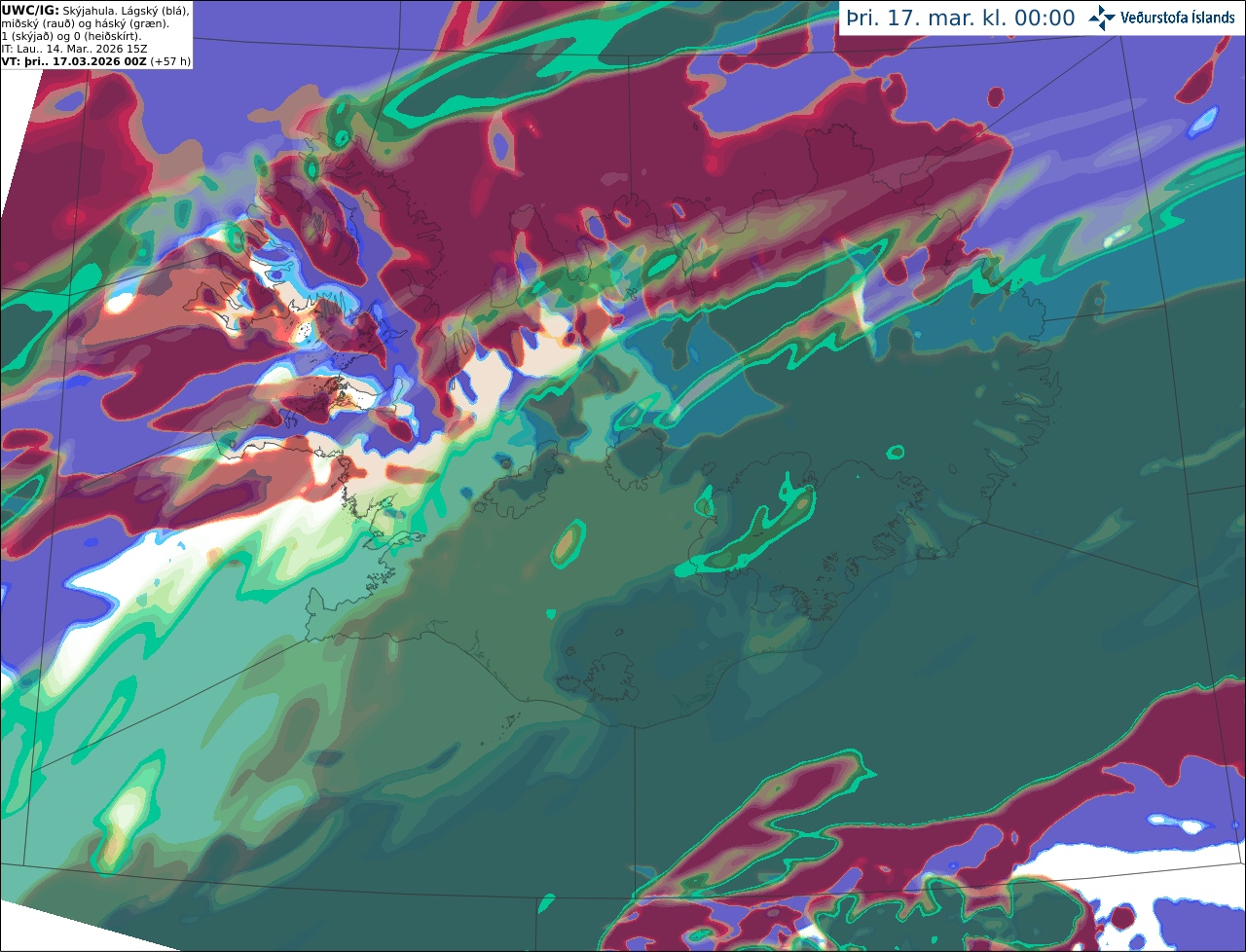Select the 'VT: þri.. 17.03.2026 00Z' line

coord(74,61)
